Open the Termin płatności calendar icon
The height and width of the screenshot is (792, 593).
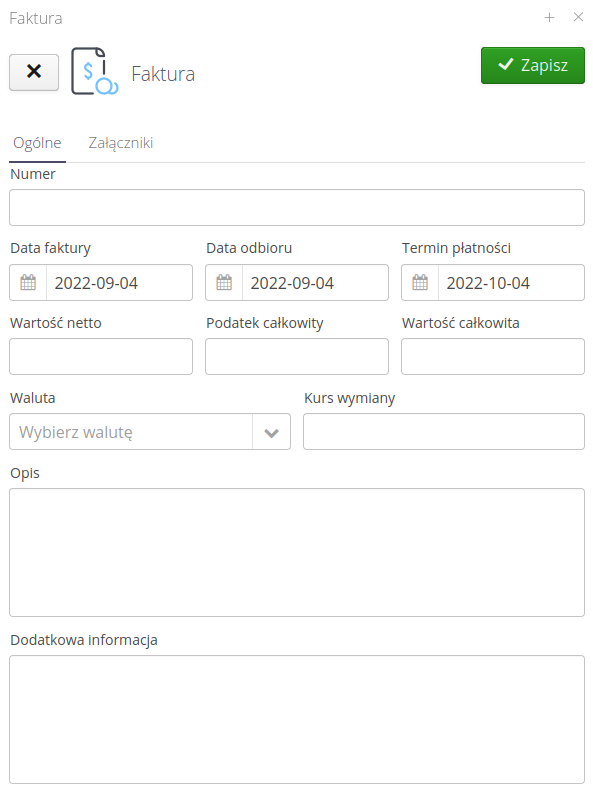click(420, 282)
